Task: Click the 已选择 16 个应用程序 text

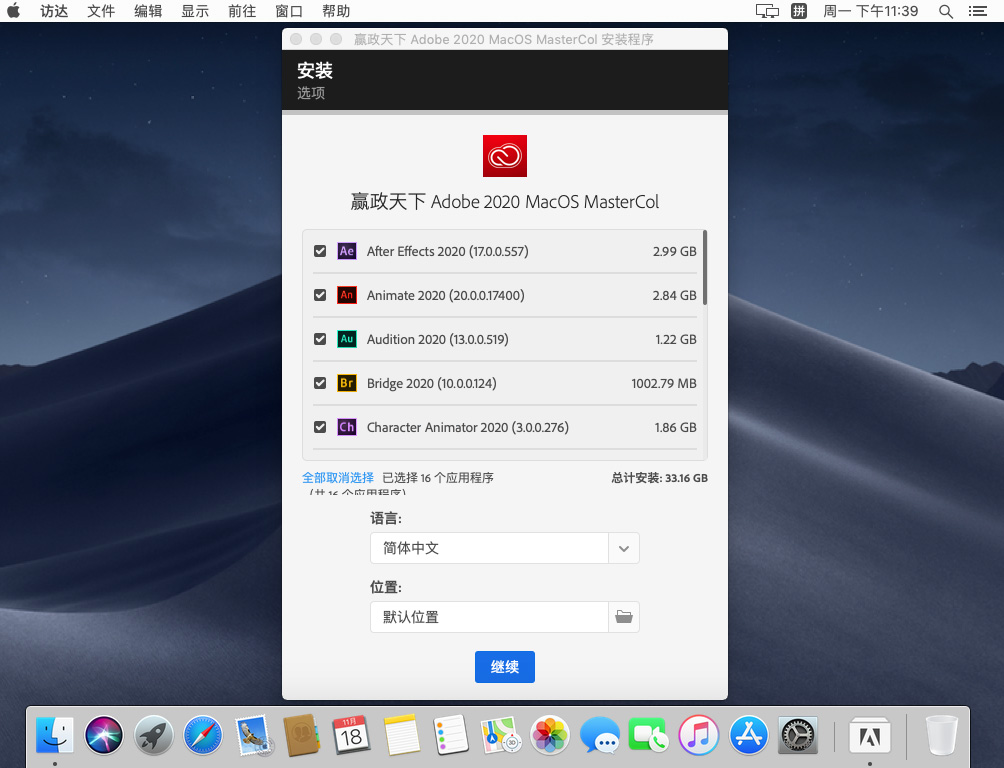Action: [438, 478]
